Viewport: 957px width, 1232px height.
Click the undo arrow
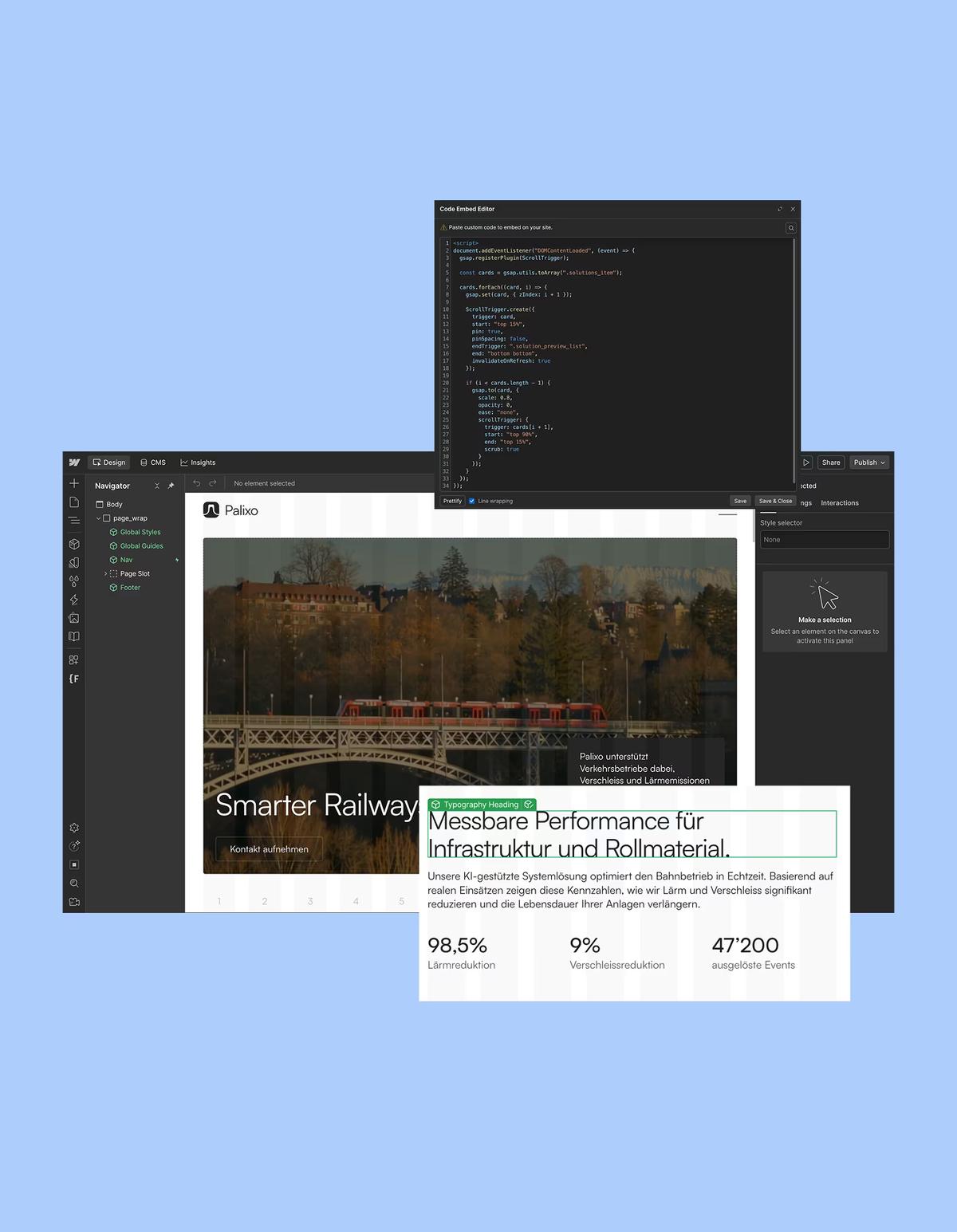(197, 483)
